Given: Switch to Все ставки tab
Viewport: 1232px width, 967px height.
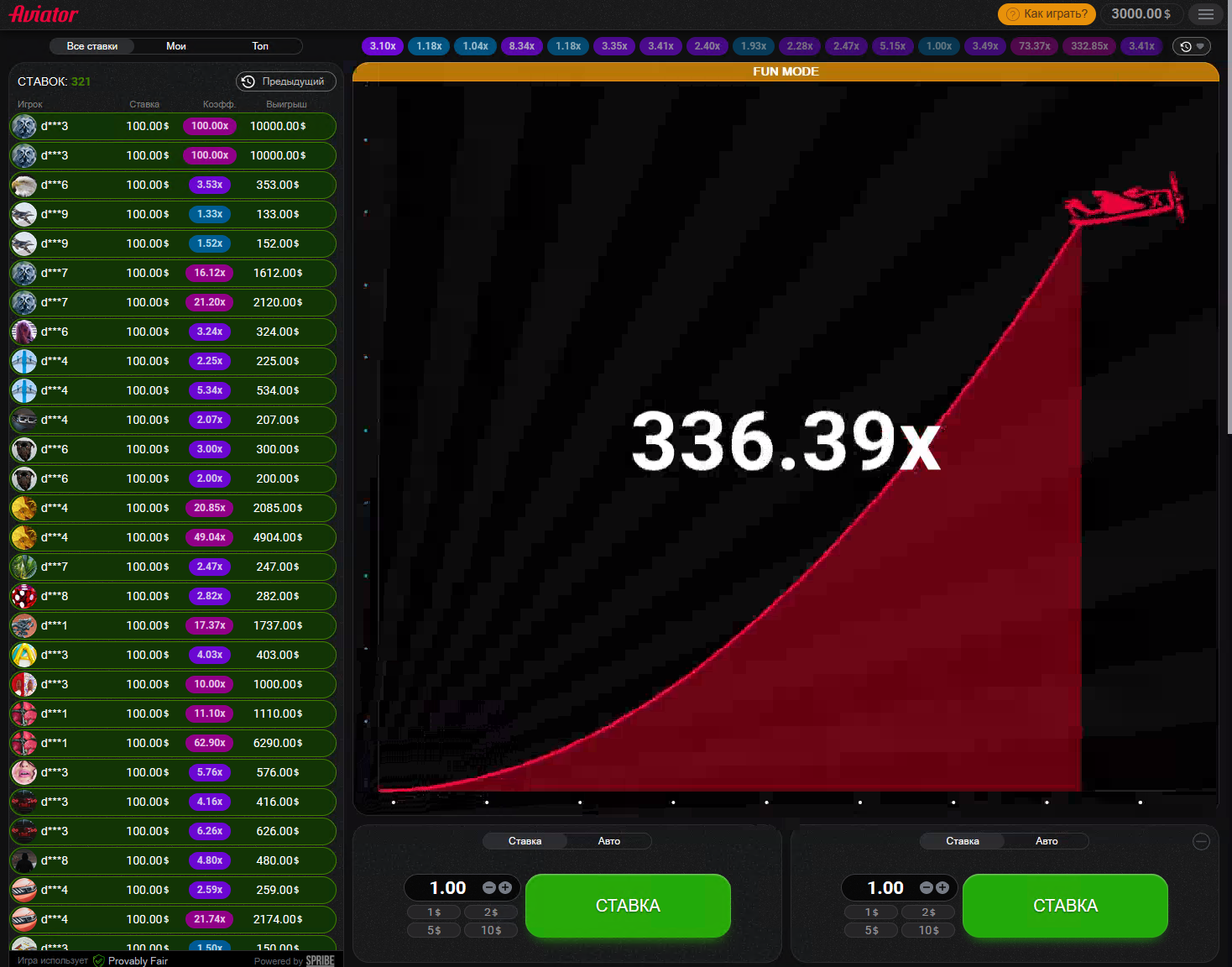Looking at the screenshot, I should pos(92,46).
